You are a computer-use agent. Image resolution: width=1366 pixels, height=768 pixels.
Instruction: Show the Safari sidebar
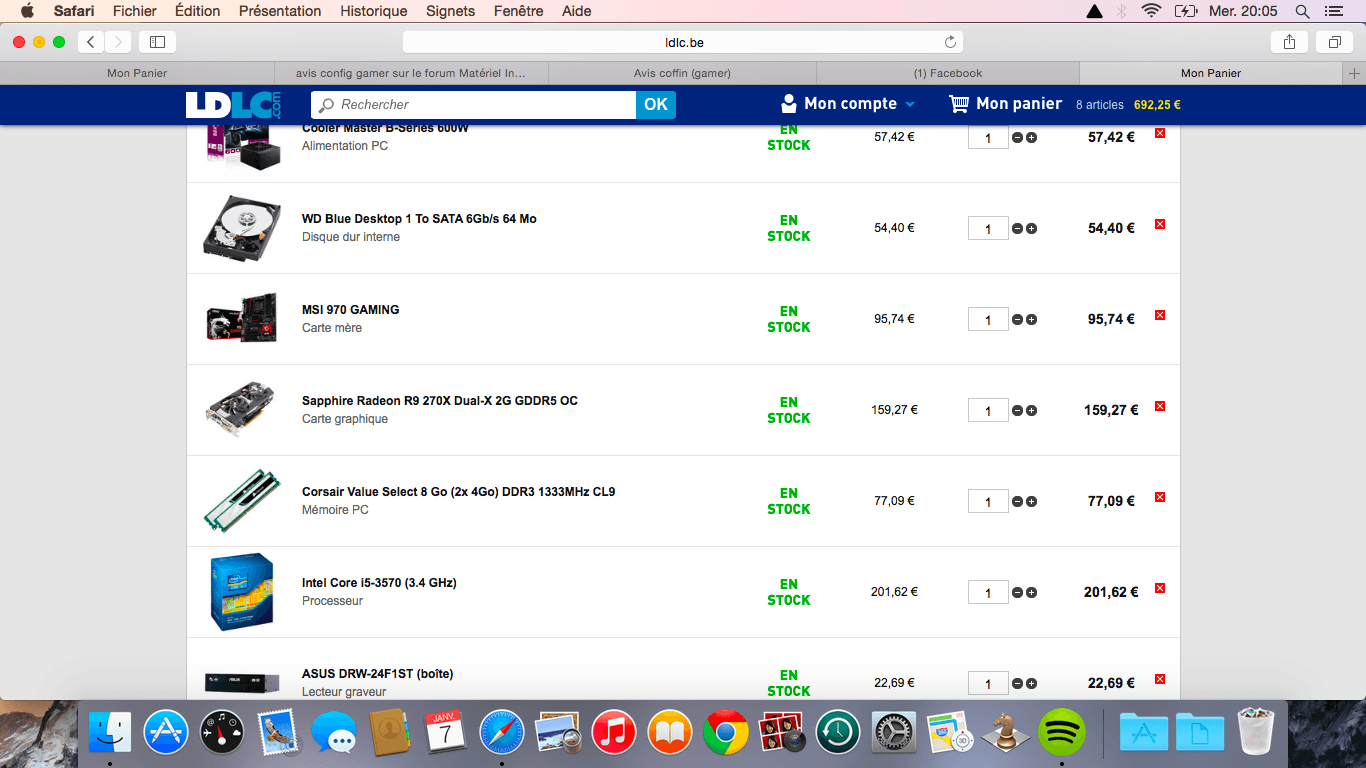pyautogui.click(x=157, y=42)
